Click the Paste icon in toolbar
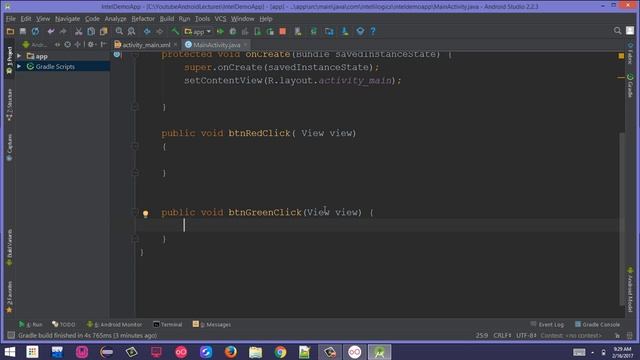The width and height of the screenshot is (640, 360). click(x=104, y=31)
